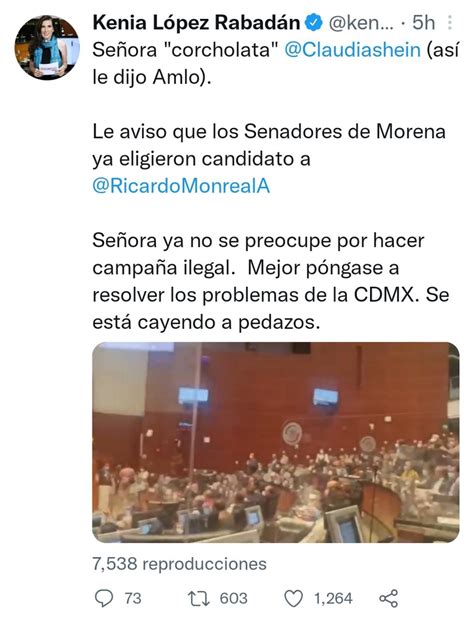Open the @Claudiashein mention

point(352,51)
